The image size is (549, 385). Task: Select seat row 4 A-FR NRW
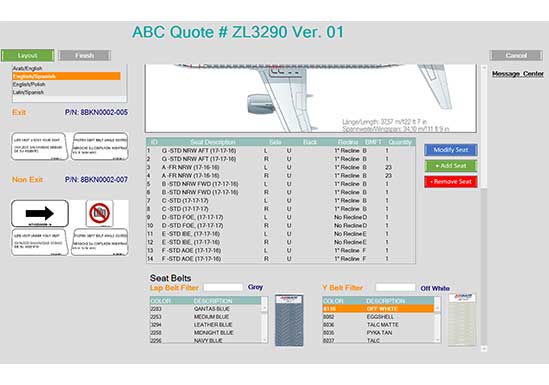tap(280, 175)
